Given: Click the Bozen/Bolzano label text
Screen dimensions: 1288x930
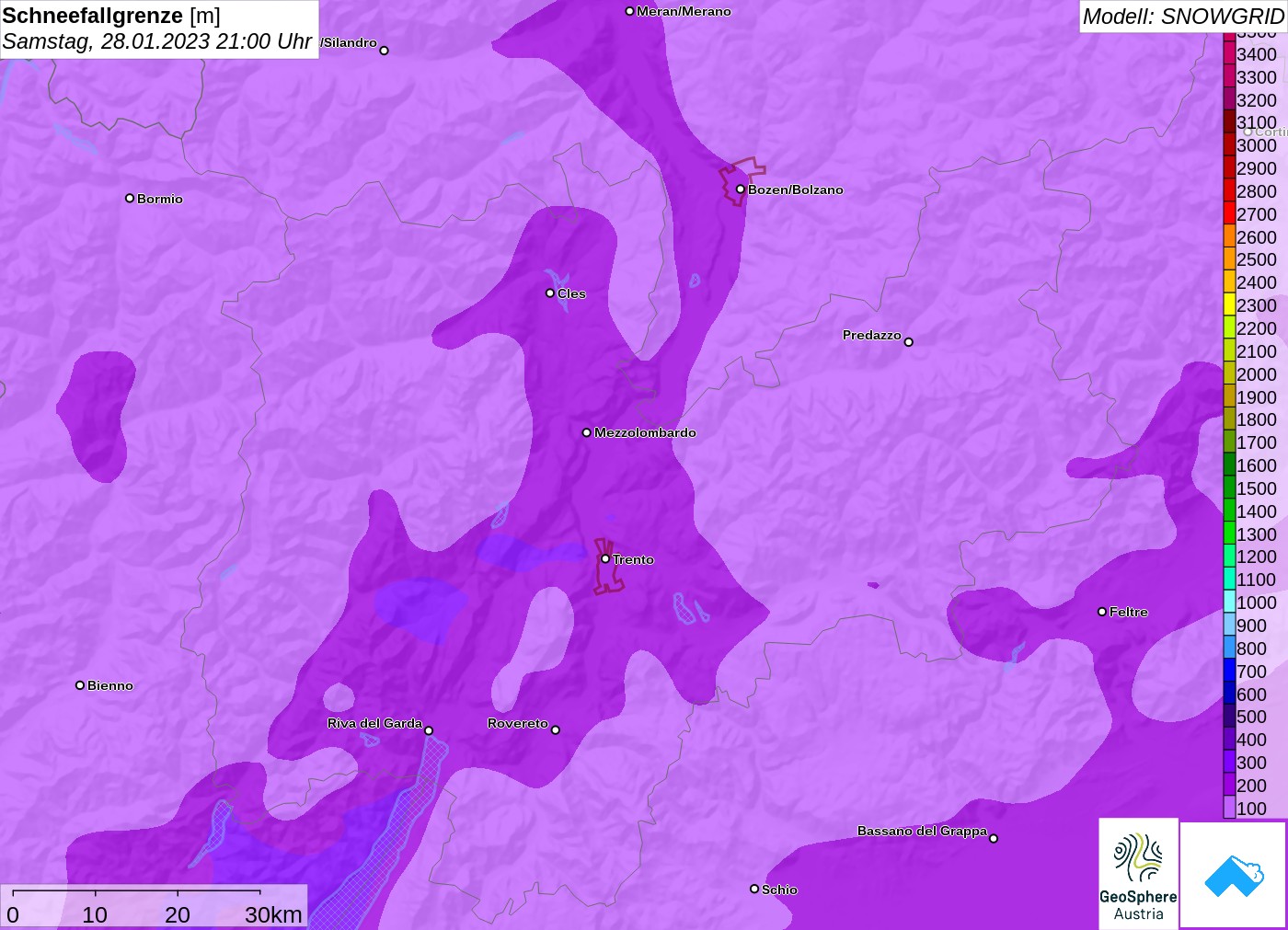Looking at the screenshot, I should 796,189.
